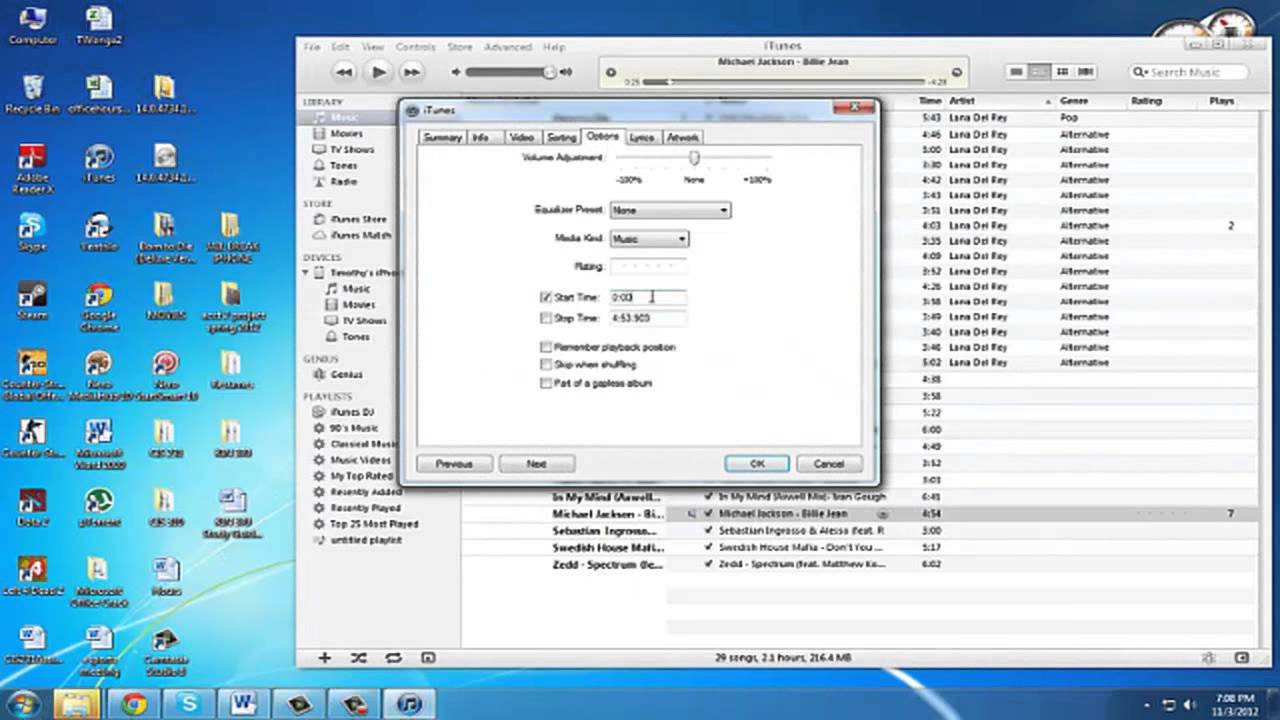Toggle repeat in the iTunes bottom bar
This screenshot has height=720, width=1280.
(393, 658)
